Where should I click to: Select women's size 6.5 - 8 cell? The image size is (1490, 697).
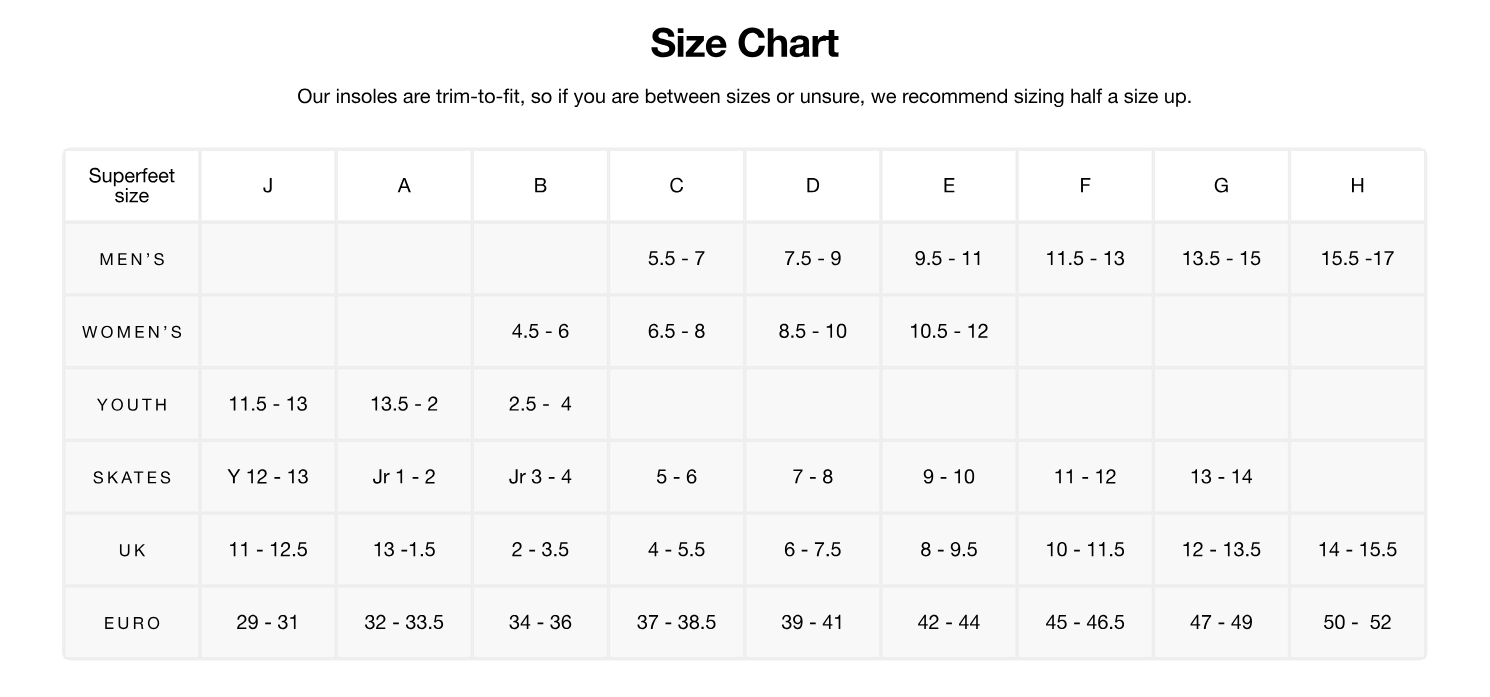pos(676,331)
